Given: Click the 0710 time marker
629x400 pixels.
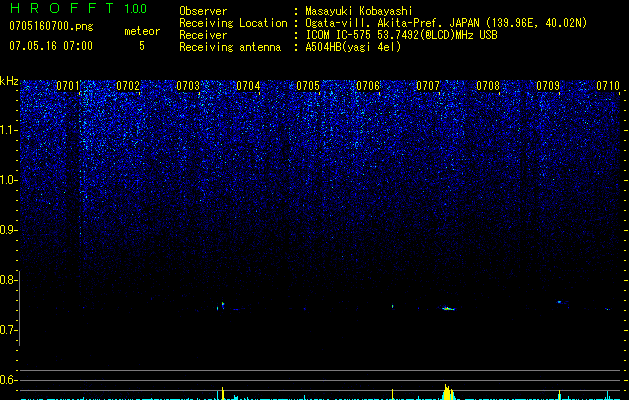Looking at the screenshot, I should (608, 86).
